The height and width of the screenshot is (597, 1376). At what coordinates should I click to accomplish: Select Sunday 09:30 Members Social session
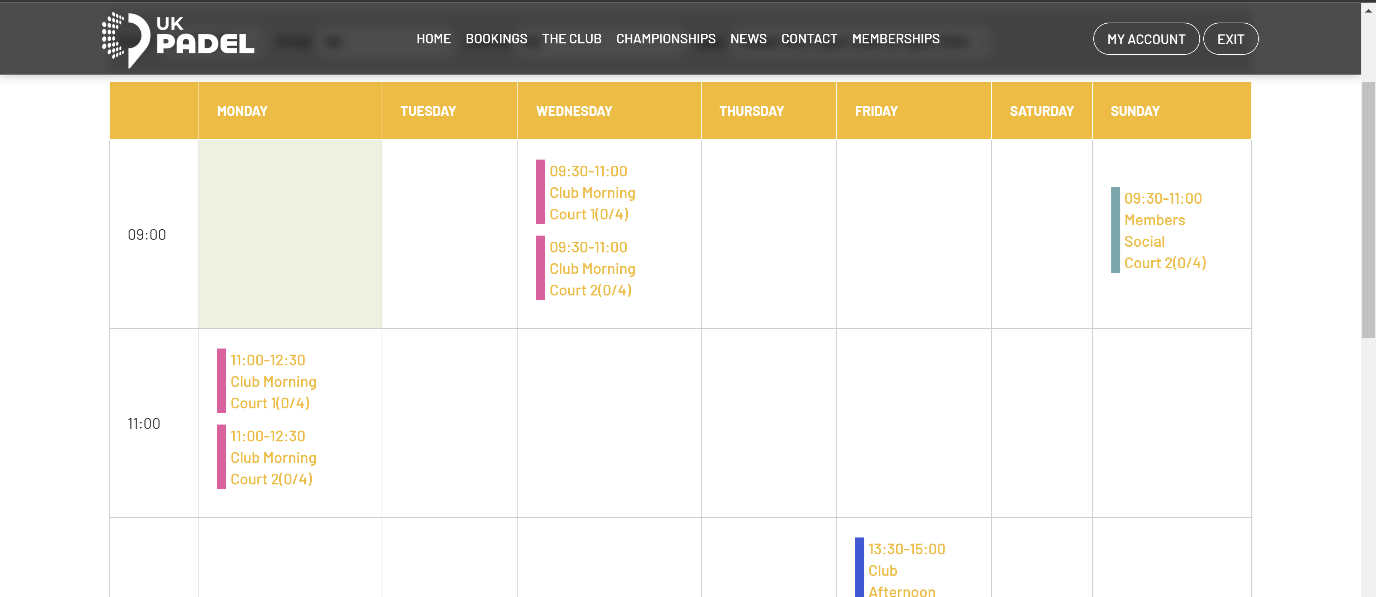click(1164, 230)
